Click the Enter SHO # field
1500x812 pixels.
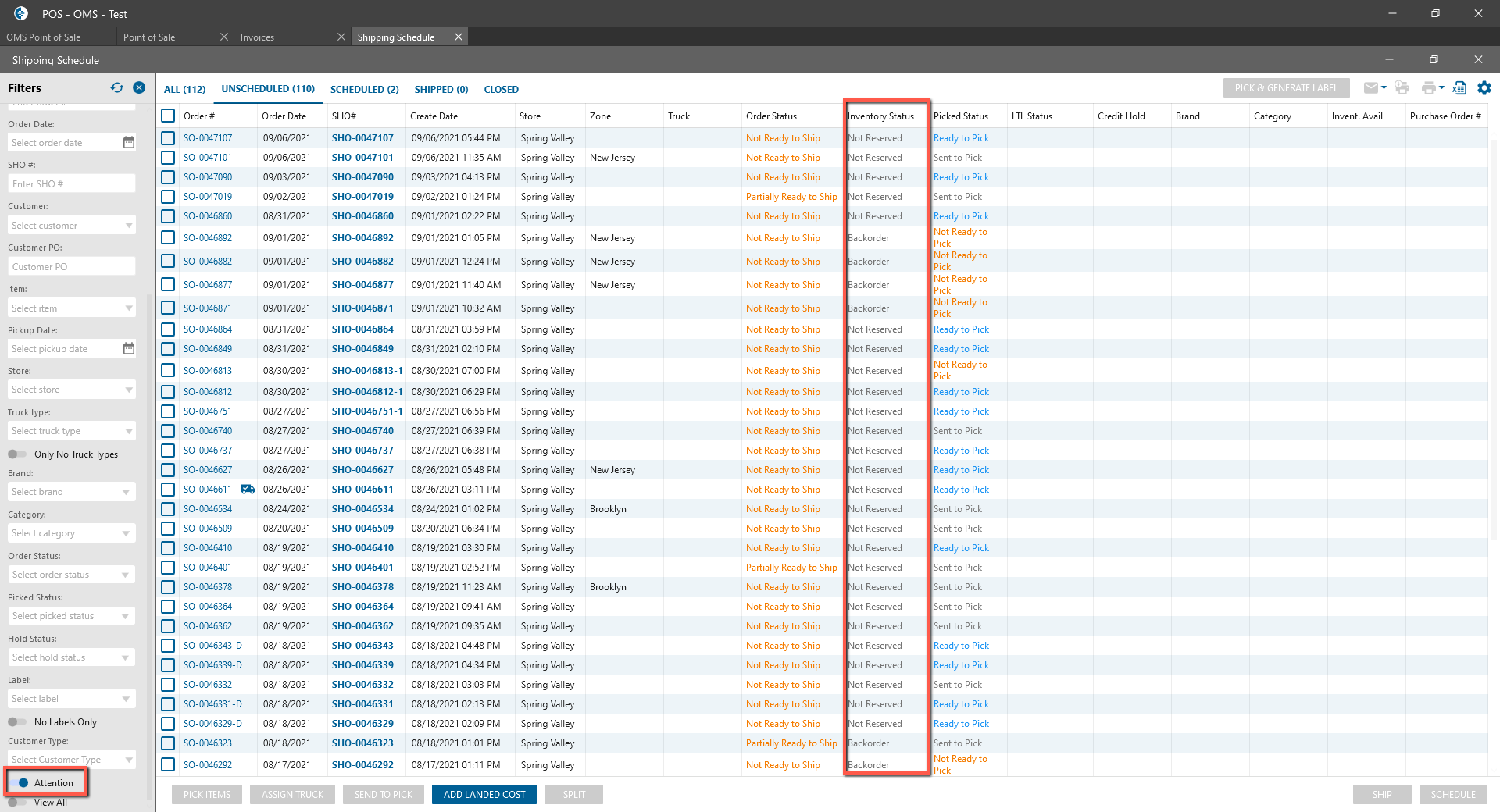coord(72,184)
